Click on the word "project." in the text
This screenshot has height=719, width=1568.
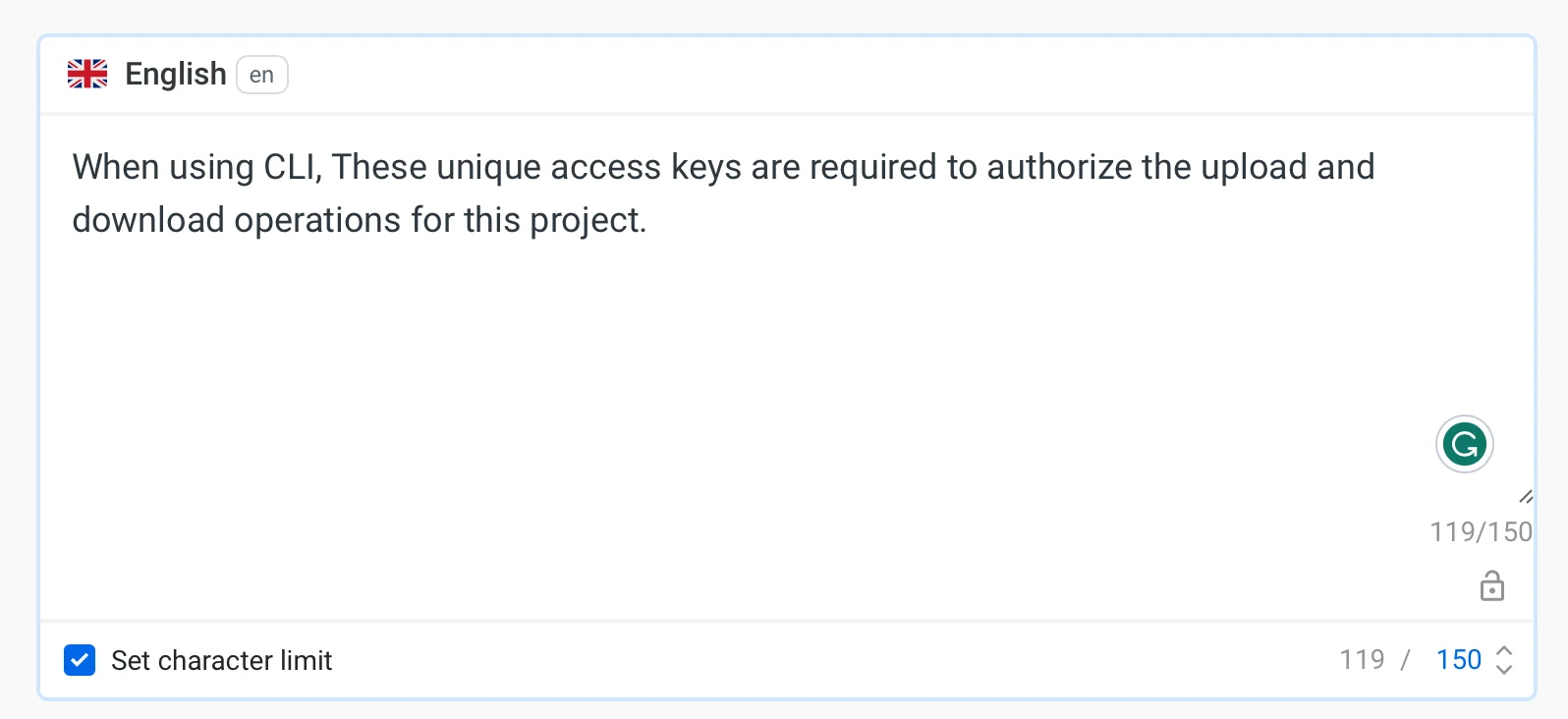tap(588, 220)
